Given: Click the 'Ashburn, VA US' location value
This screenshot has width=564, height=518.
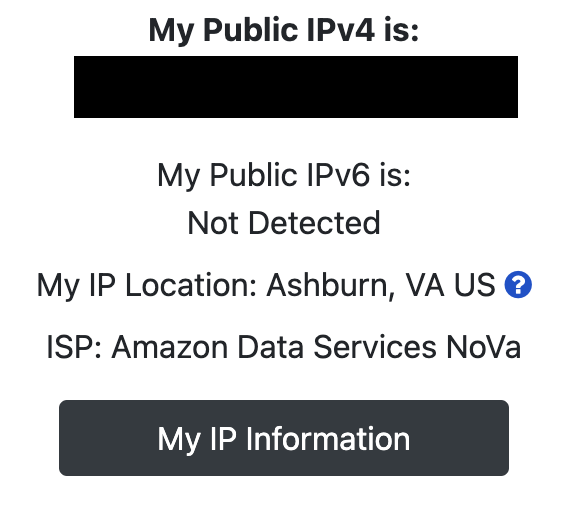Looking at the screenshot, I should click(x=381, y=285).
